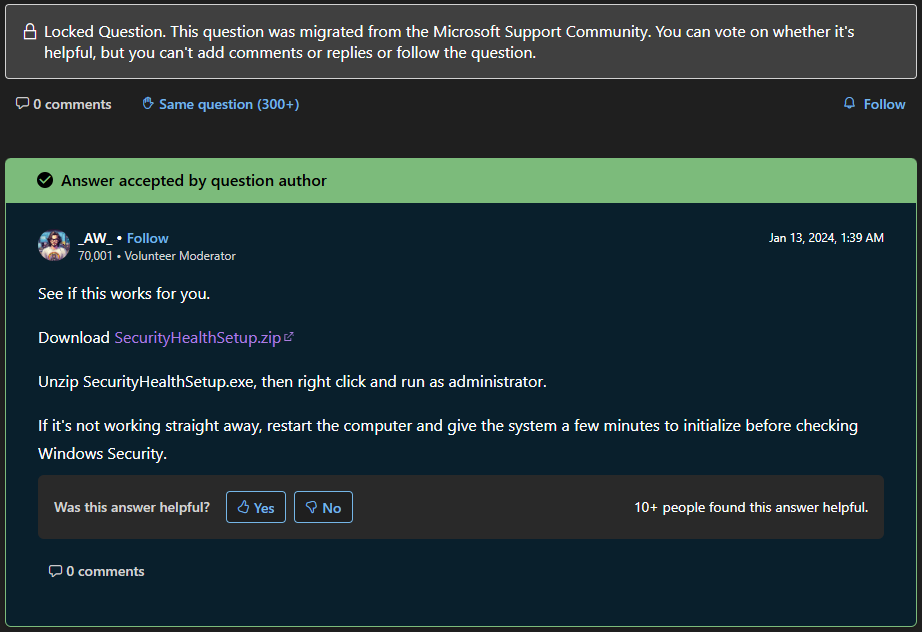The image size is (922, 632).
Task: Click the hand icon beside Same question
Action: click(x=148, y=103)
